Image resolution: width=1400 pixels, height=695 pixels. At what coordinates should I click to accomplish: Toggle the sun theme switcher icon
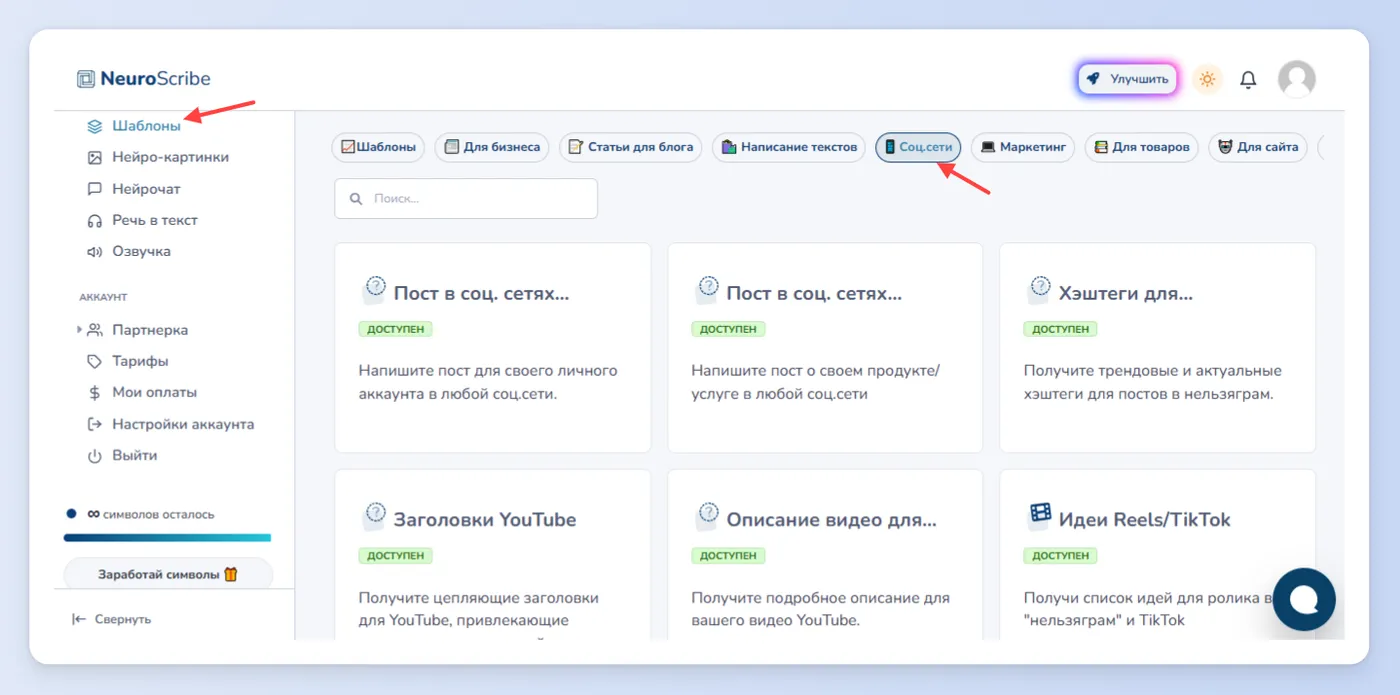point(1207,79)
